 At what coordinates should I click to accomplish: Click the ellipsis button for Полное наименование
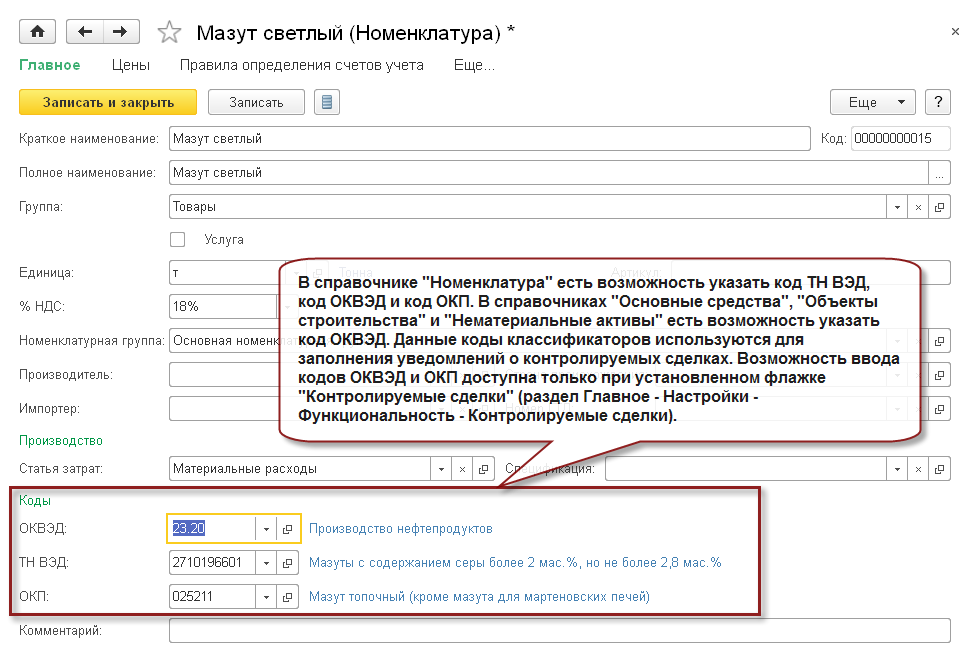coord(939,173)
